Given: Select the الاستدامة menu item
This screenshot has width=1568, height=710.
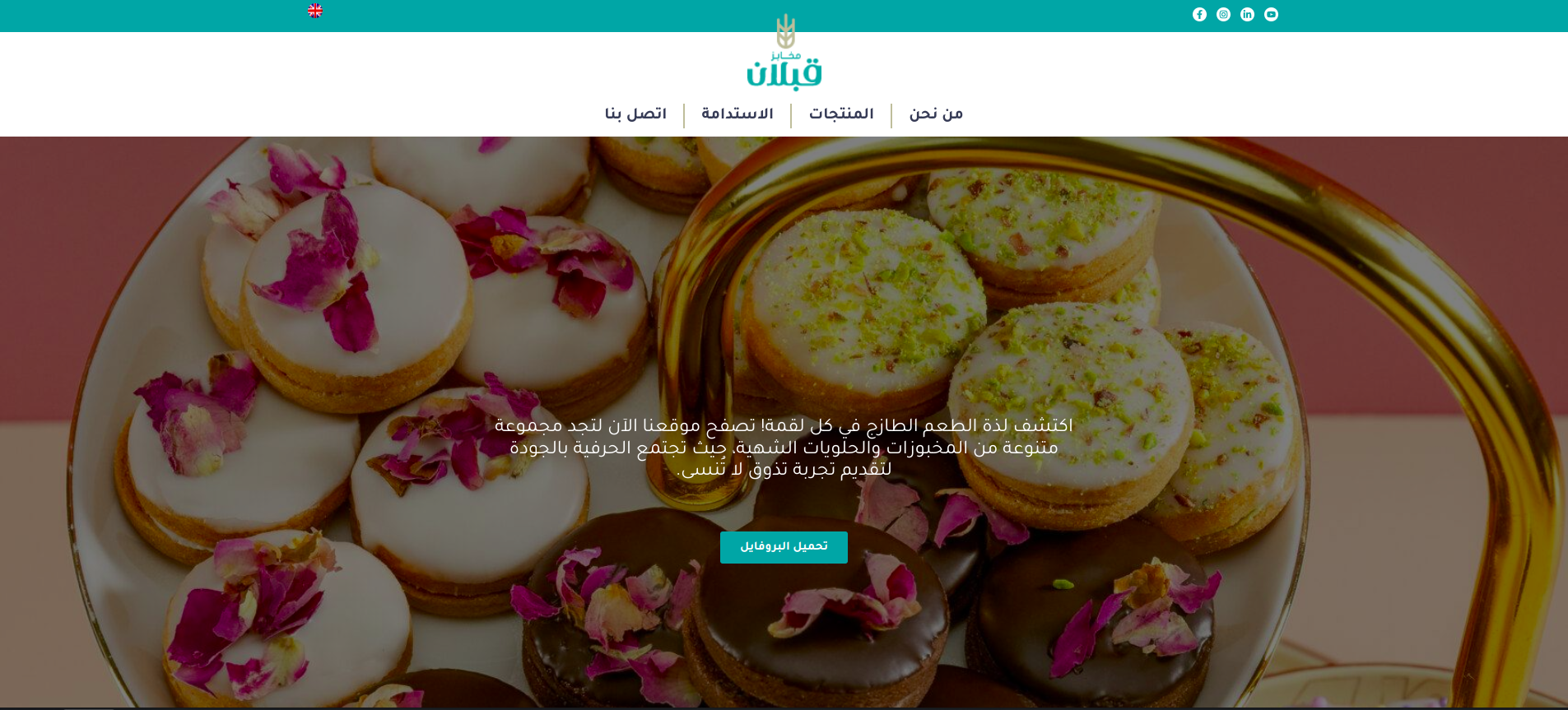Looking at the screenshot, I should point(737,114).
